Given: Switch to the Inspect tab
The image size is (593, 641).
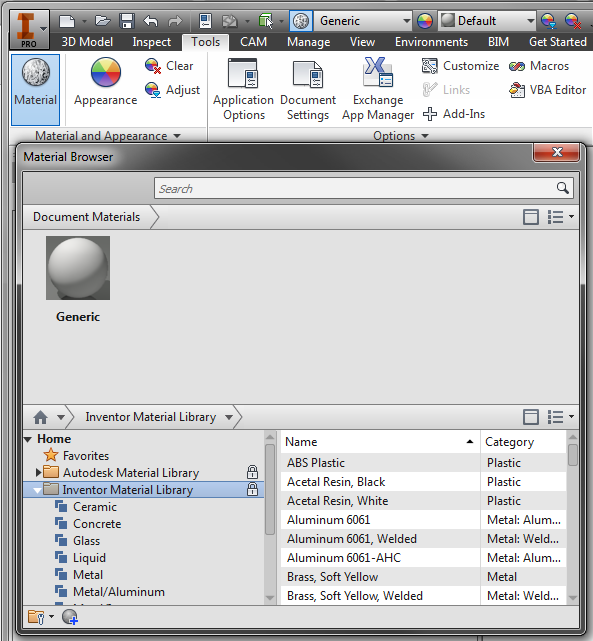Looking at the screenshot, I should [x=152, y=42].
